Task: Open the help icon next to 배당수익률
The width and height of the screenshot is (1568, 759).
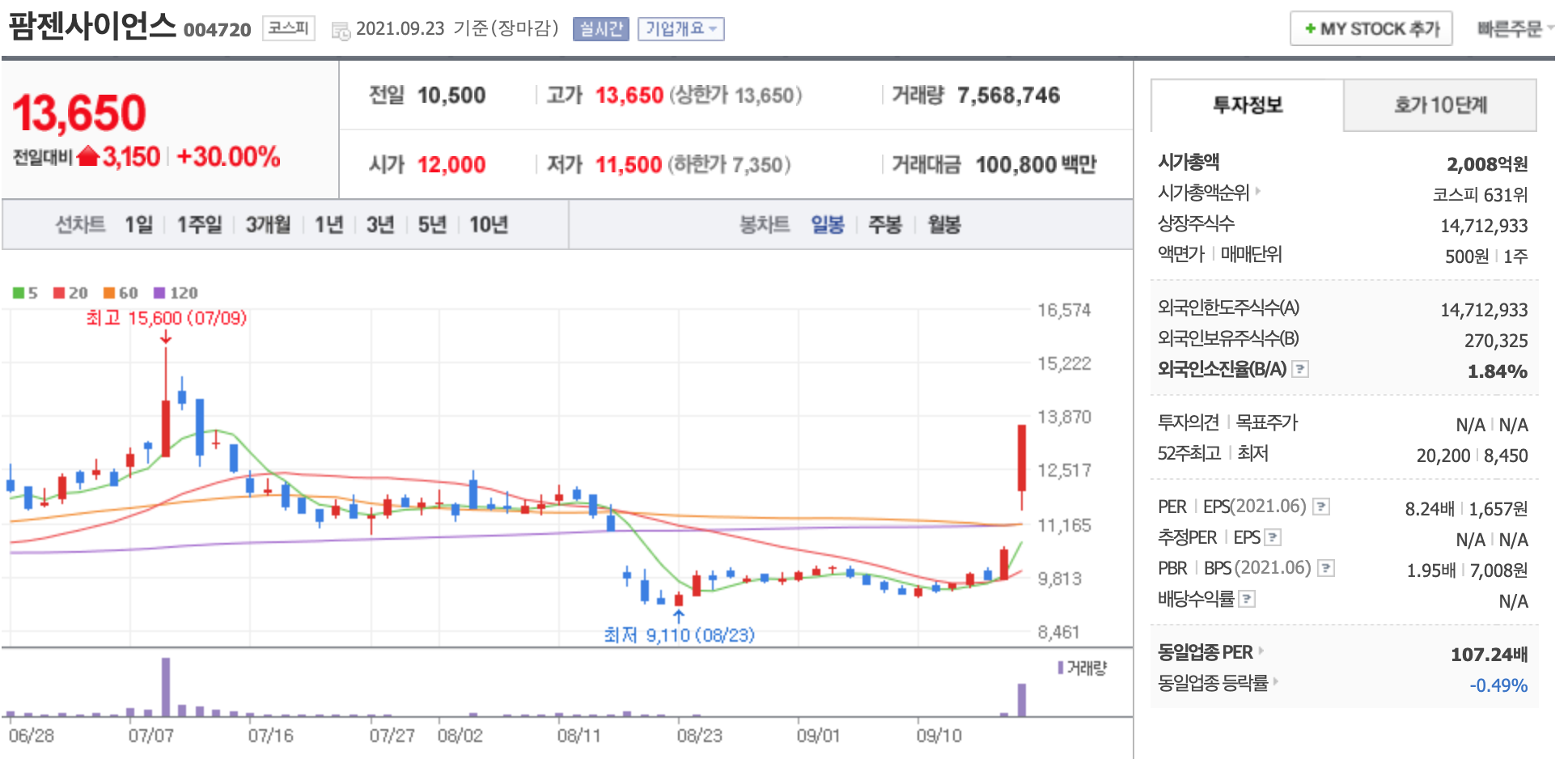Action: click(x=1247, y=599)
